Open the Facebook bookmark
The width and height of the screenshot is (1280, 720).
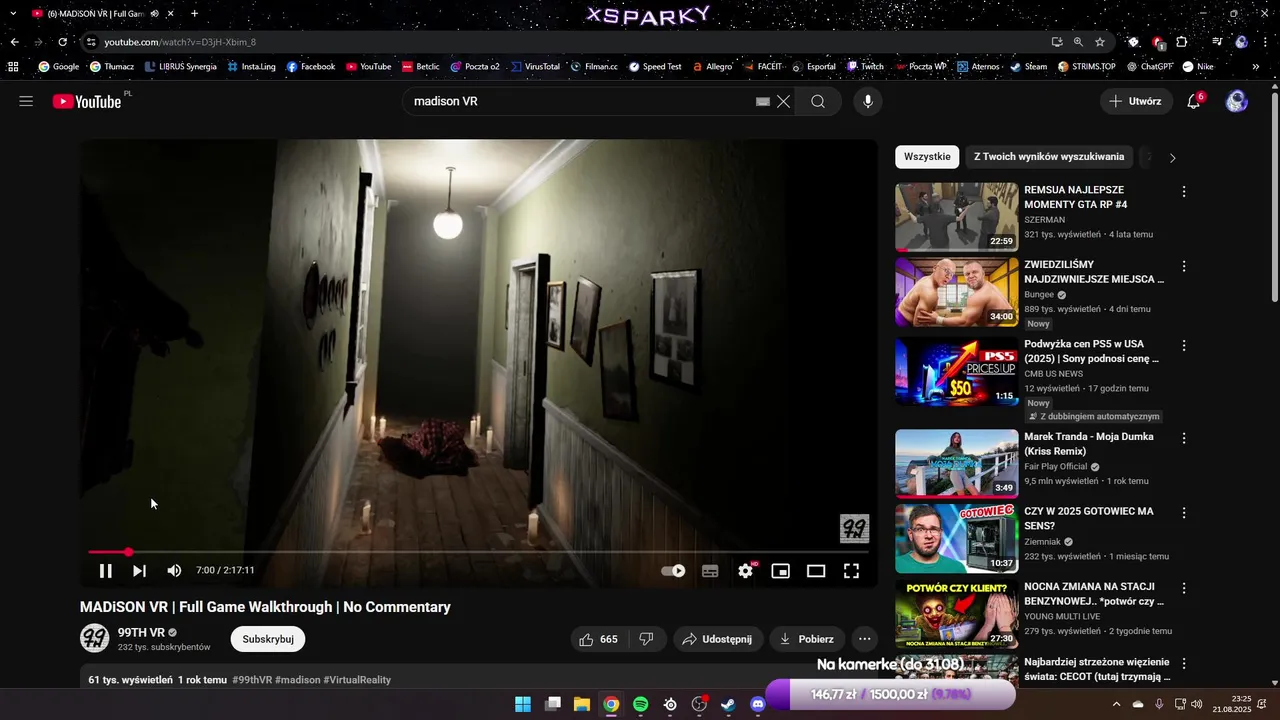[x=311, y=67]
